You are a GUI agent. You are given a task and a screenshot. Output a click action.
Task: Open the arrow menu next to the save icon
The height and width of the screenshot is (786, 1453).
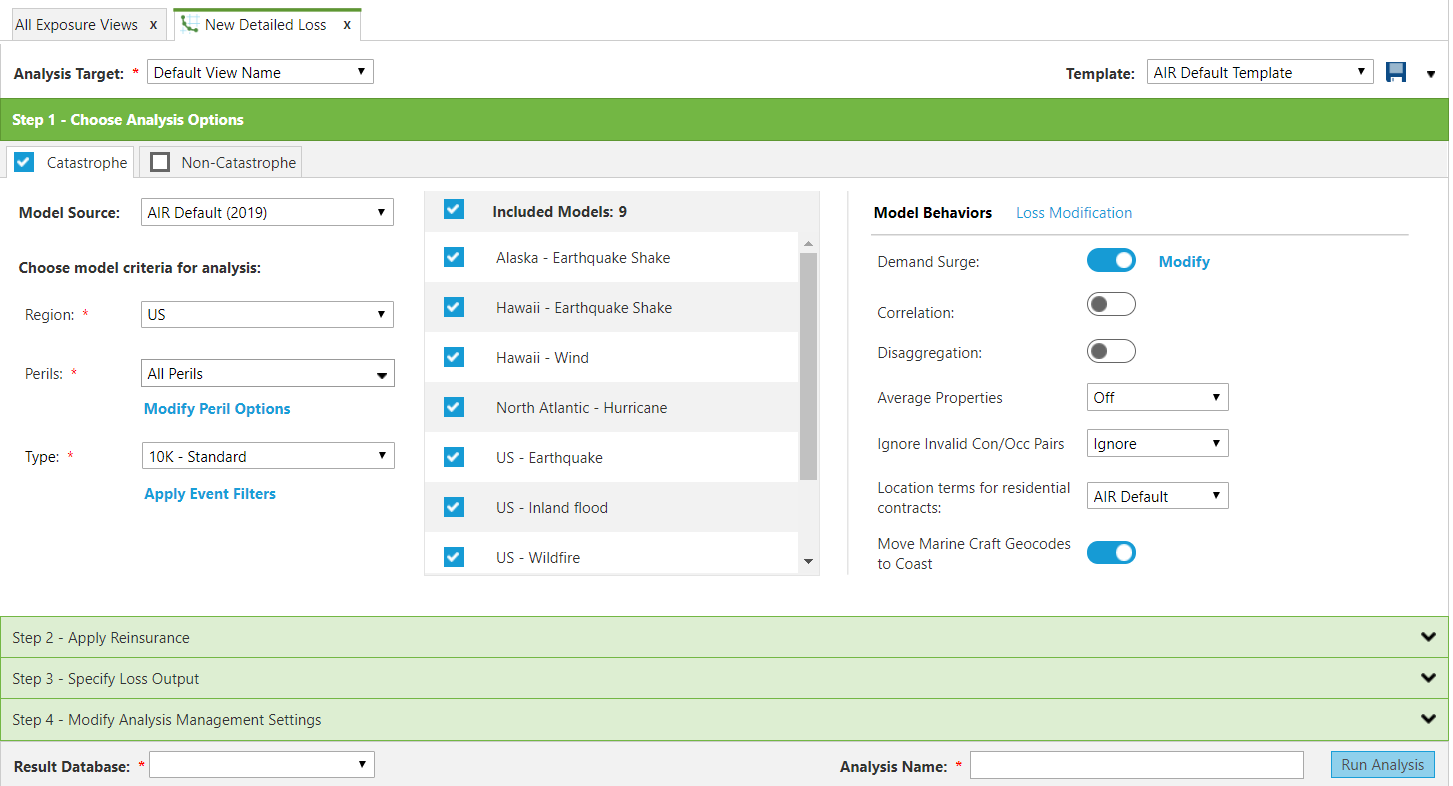click(1431, 74)
